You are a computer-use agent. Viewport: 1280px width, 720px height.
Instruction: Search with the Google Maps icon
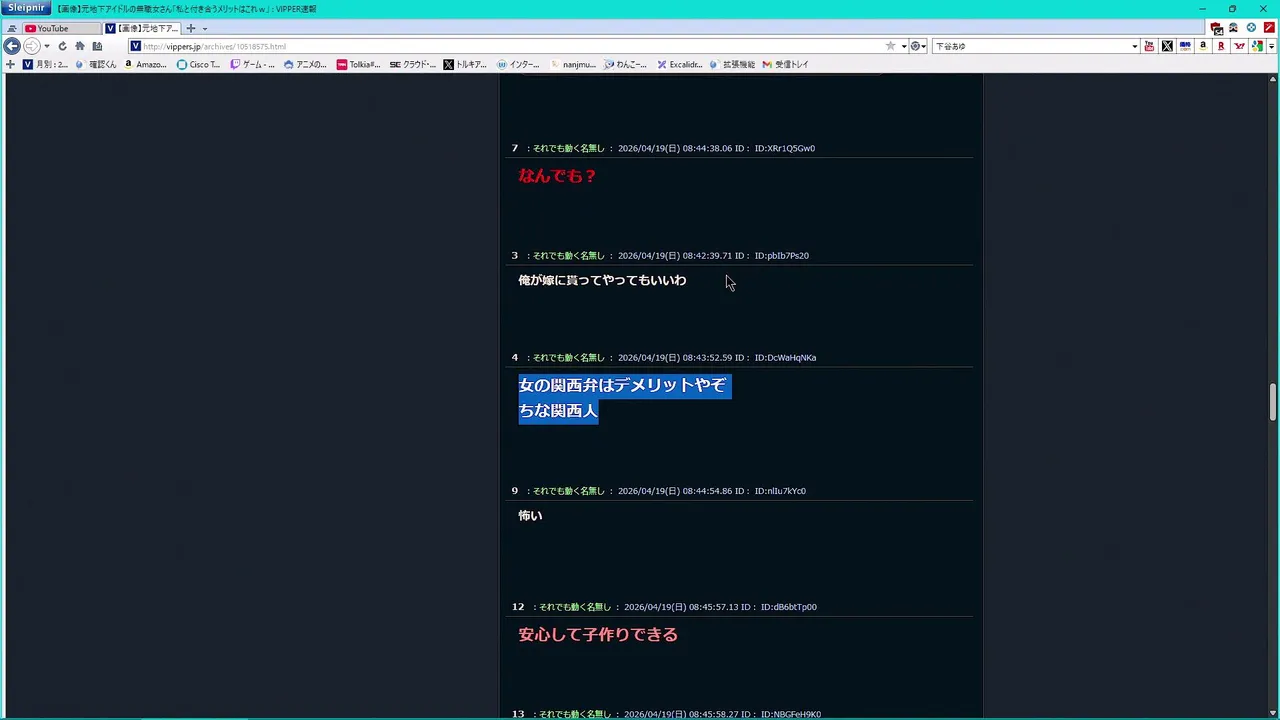pyautogui.click(x=1258, y=46)
